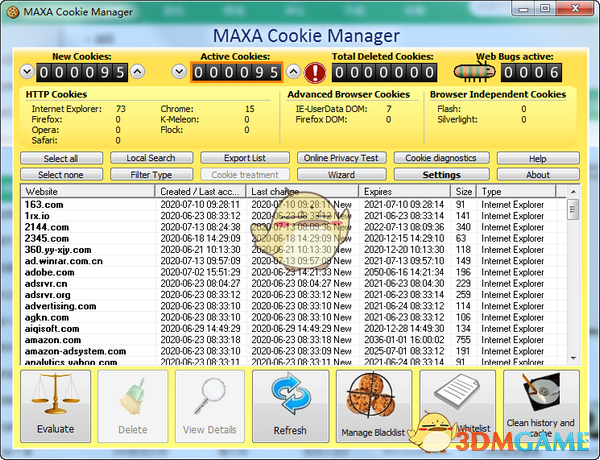Sort by Size column header
Viewport: 600px width, 460px height.
pyautogui.click(x=464, y=191)
